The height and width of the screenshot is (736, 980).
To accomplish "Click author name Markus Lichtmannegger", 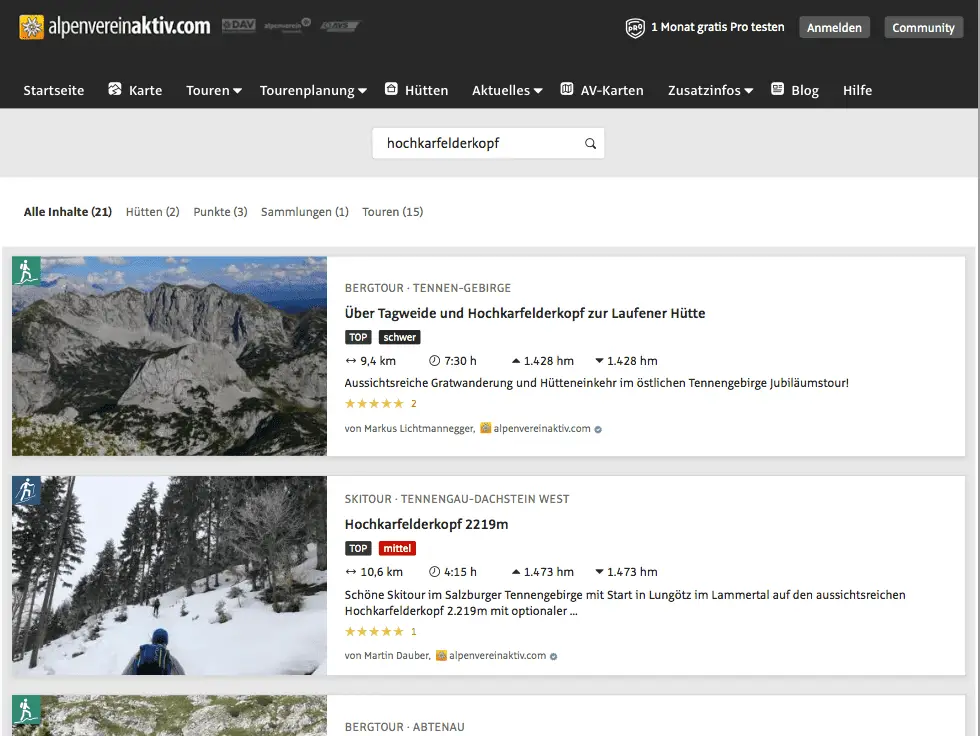I will click(419, 429).
